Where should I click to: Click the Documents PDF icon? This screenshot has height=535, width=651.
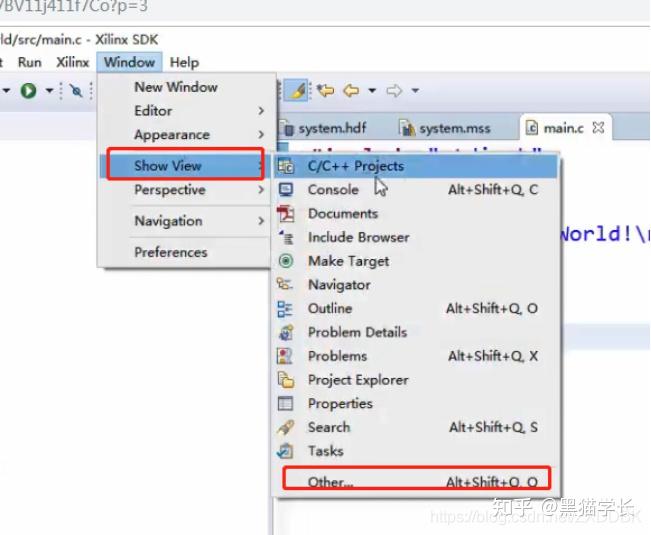pyautogui.click(x=286, y=213)
